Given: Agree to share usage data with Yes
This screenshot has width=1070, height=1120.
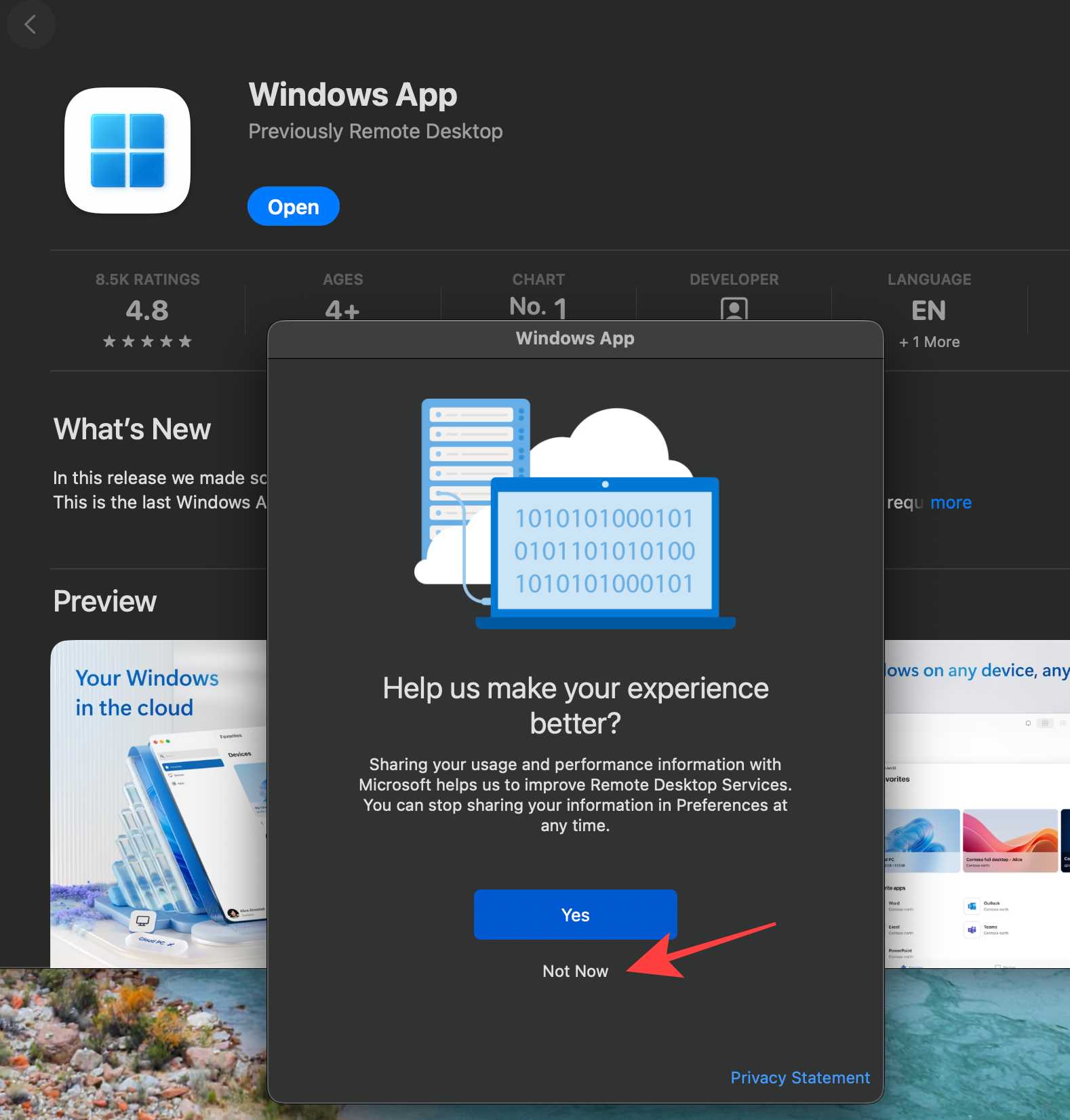Looking at the screenshot, I should point(575,915).
